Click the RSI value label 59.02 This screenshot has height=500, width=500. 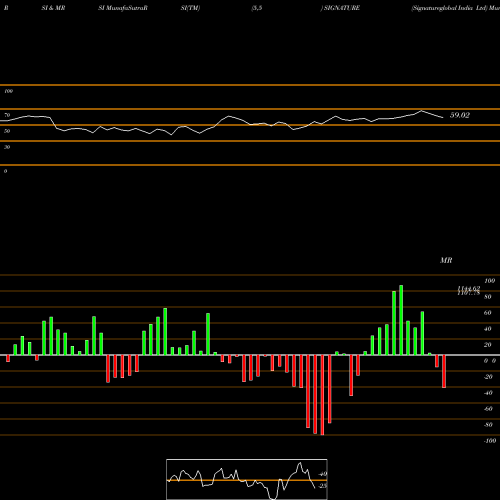(460, 115)
